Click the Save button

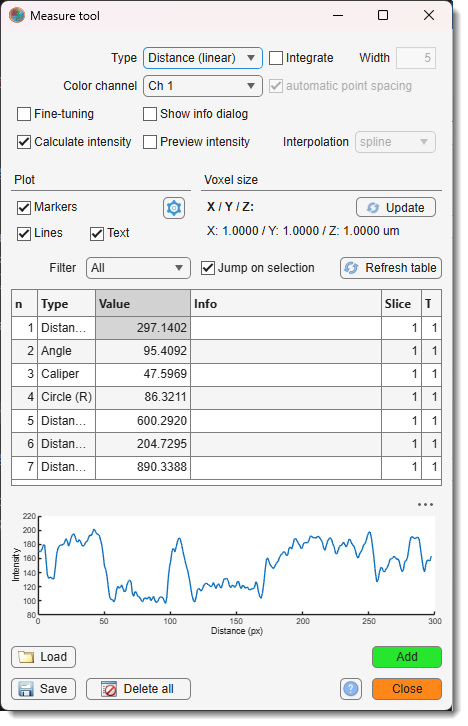(44, 689)
